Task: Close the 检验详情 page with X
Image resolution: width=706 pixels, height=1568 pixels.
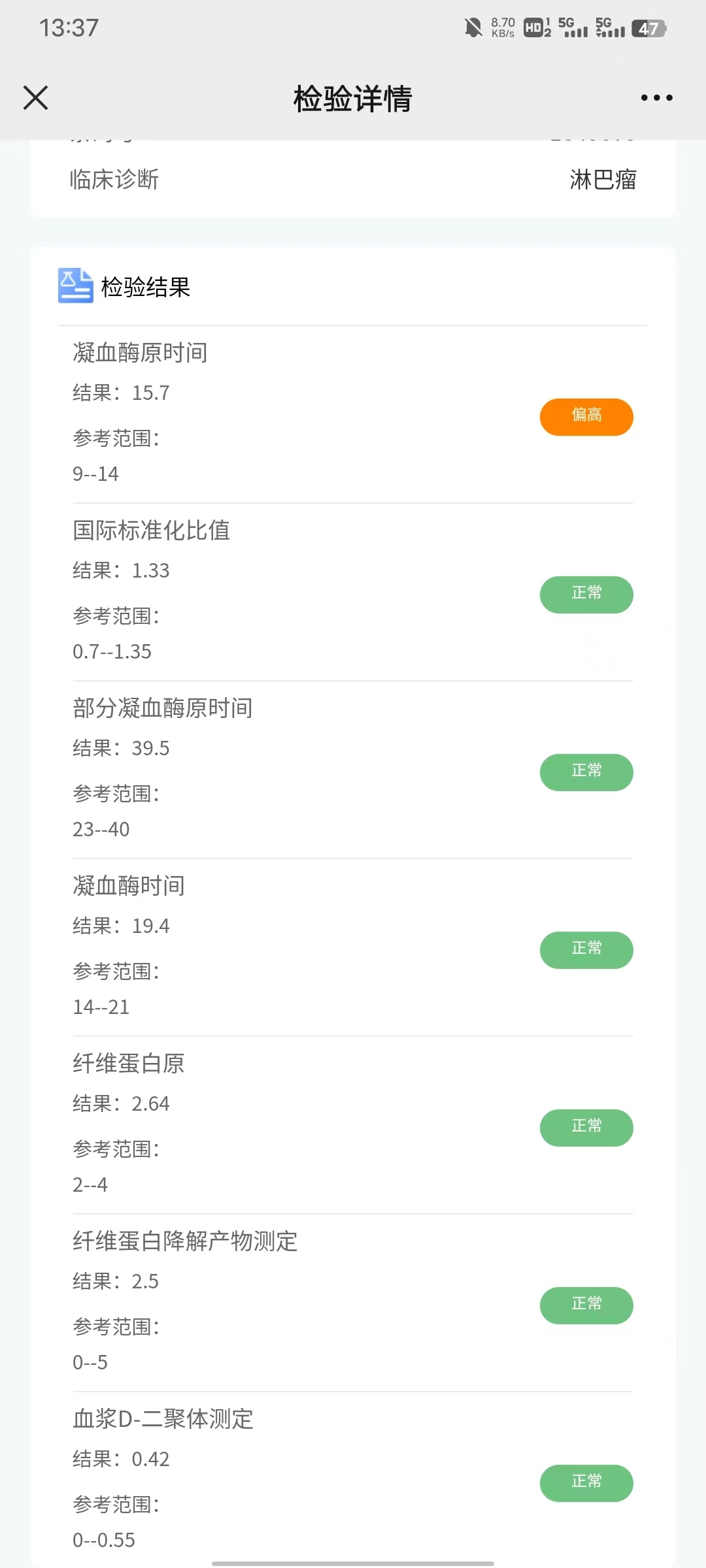Action: click(x=36, y=98)
